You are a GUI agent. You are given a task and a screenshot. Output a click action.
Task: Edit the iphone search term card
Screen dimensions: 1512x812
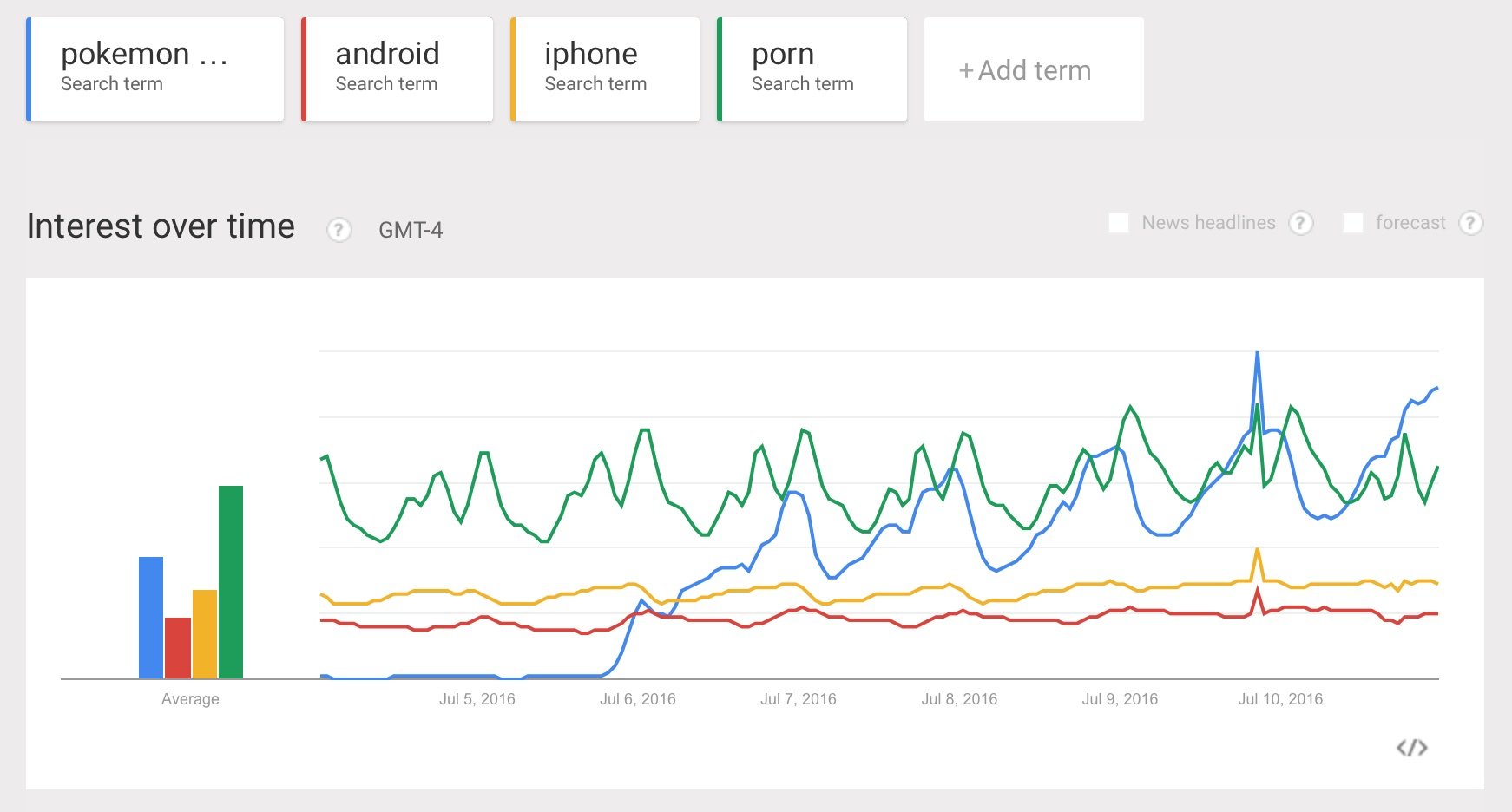605,69
